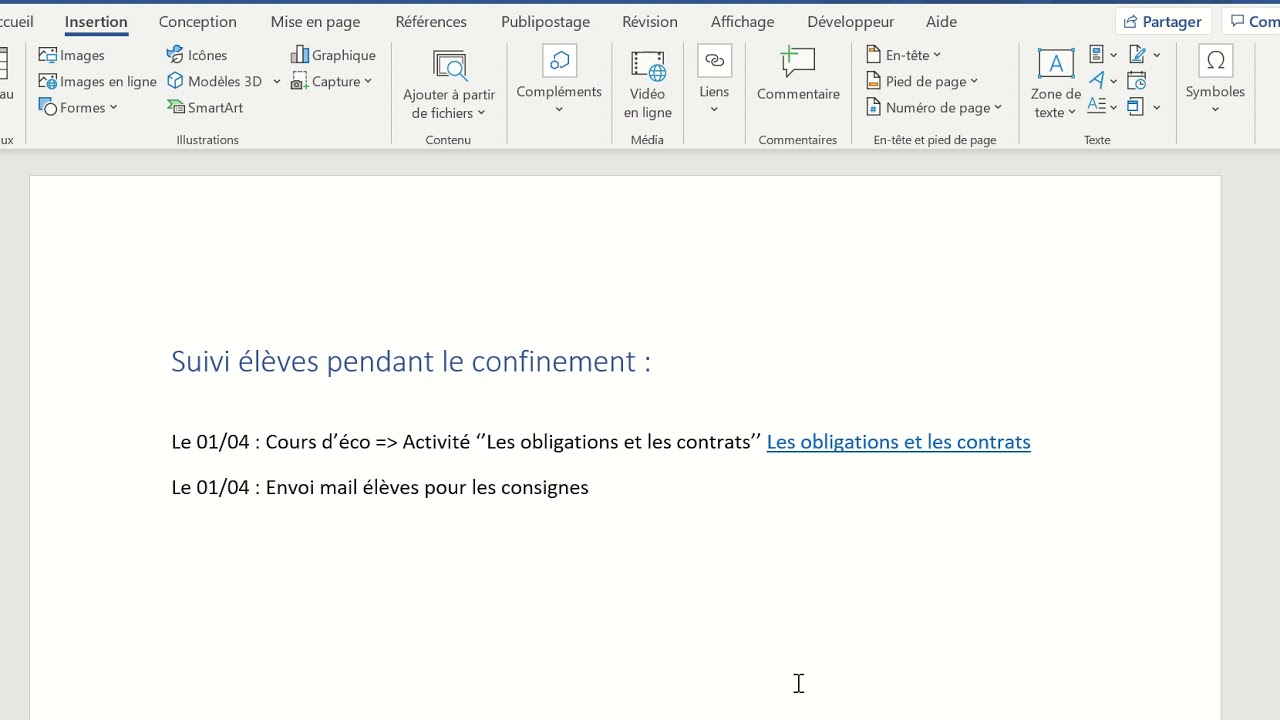Open Images en ligne search
The width and height of the screenshot is (1280, 720).
tap(97, 81)
